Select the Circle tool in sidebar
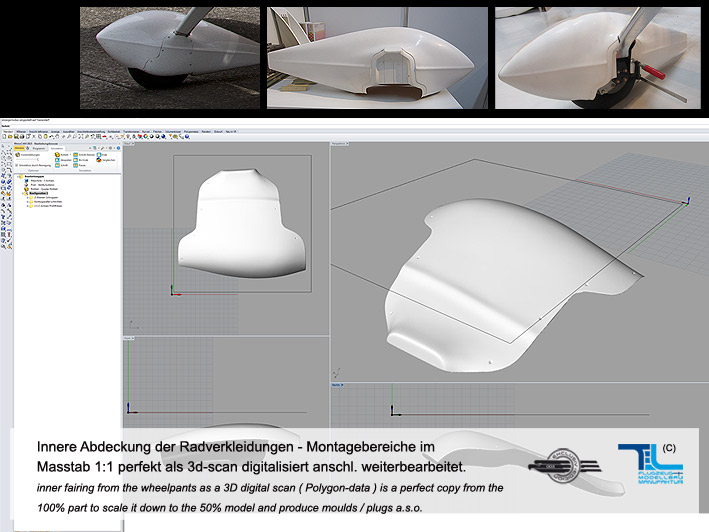 pos(3,158)
